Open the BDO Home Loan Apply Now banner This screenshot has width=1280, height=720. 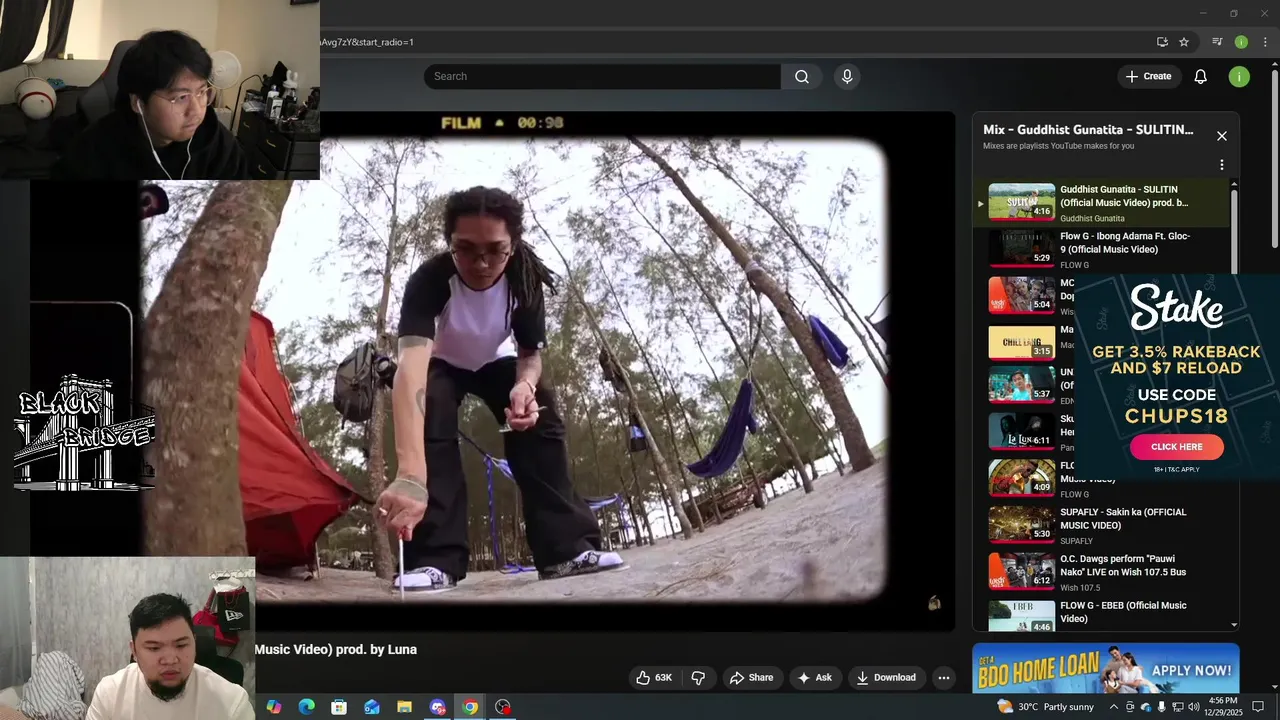point(1106,668)
